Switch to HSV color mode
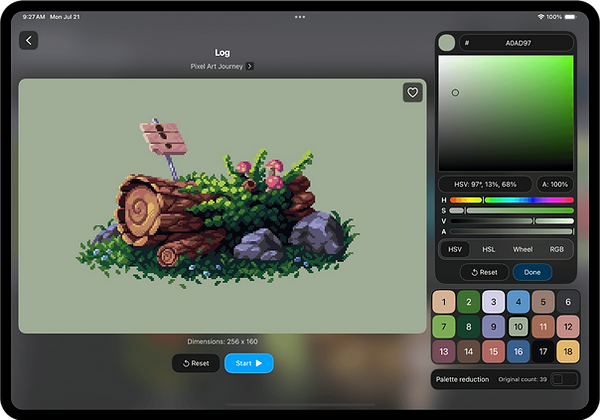Viewport: 600px width, 420px height. pos(455,249)
